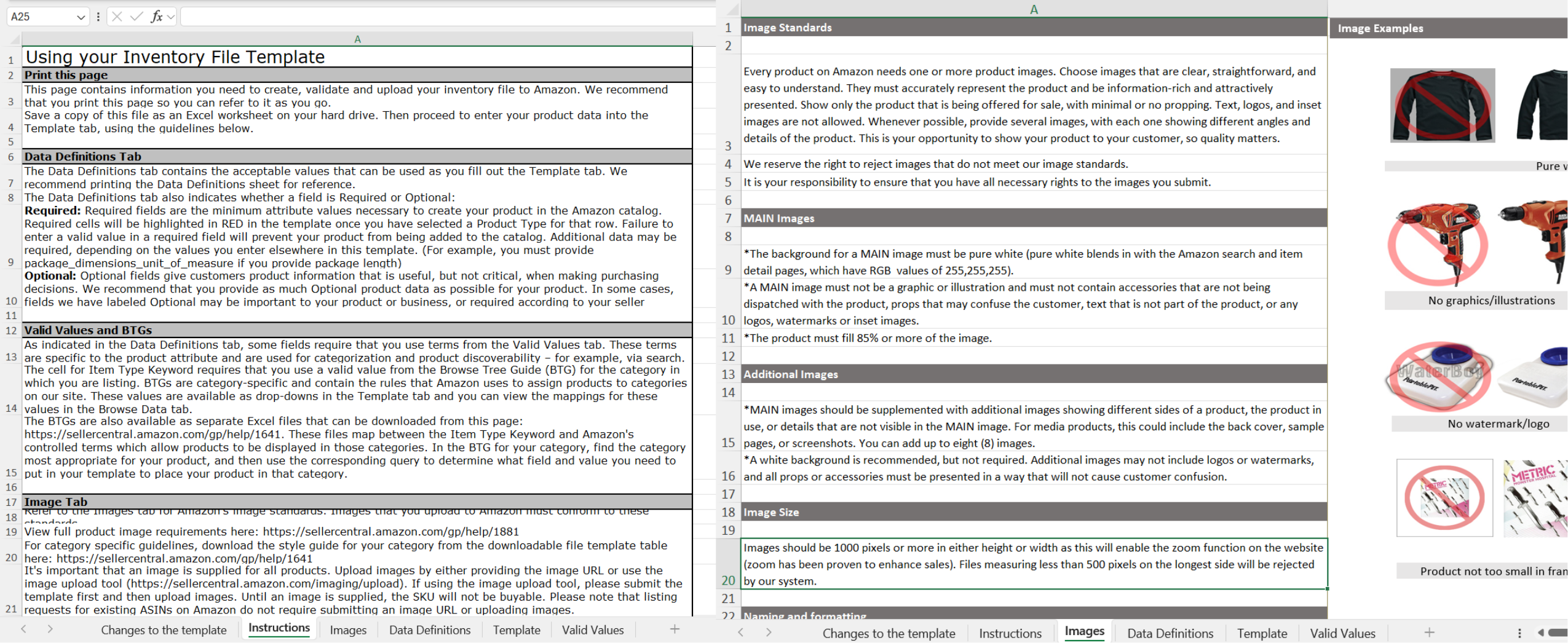Click 'The product must fill 85%' cell

click(x=1034, y=338)
